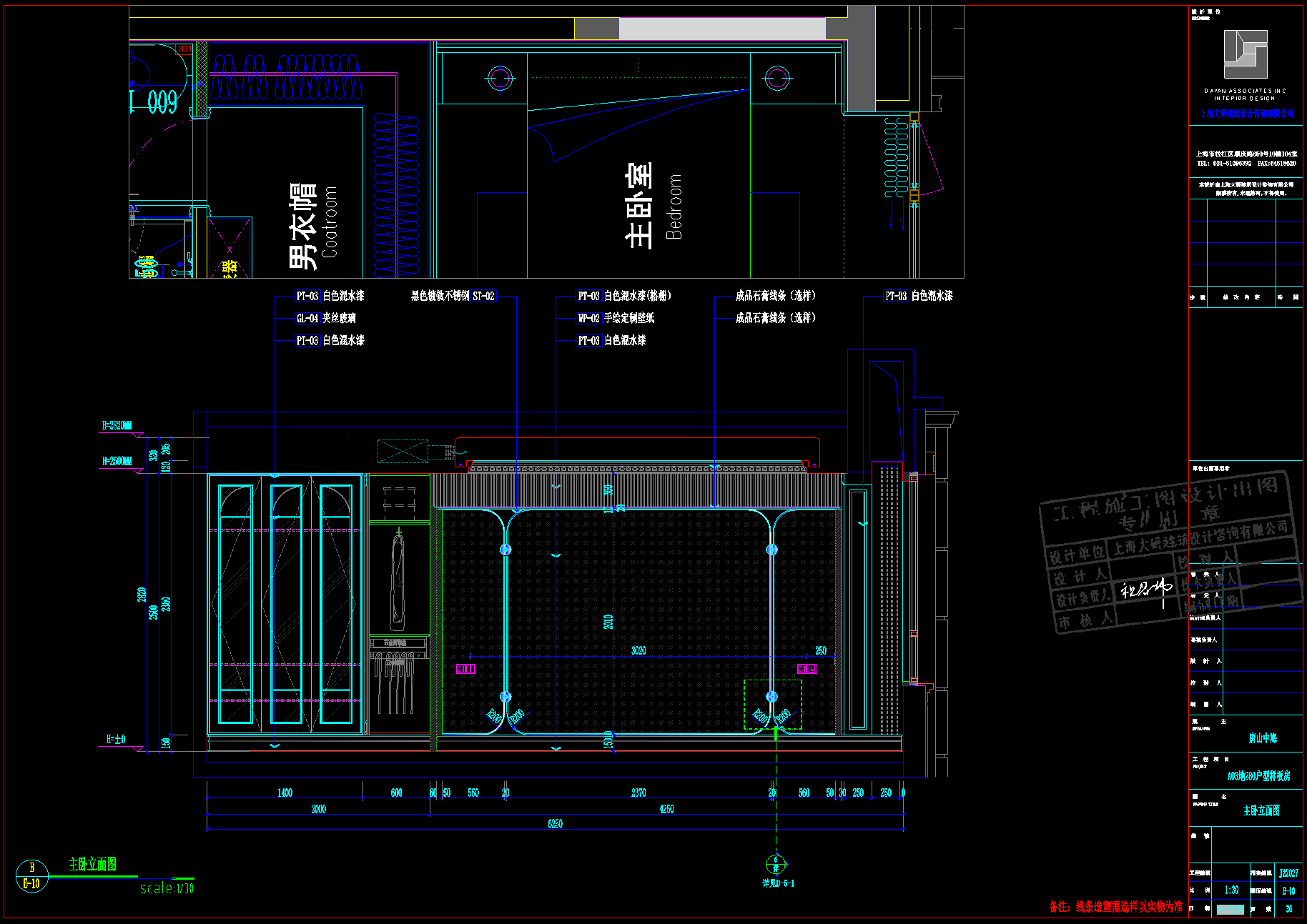
Task: Click the green detail callout circle symbol
Action: point(776,864)
